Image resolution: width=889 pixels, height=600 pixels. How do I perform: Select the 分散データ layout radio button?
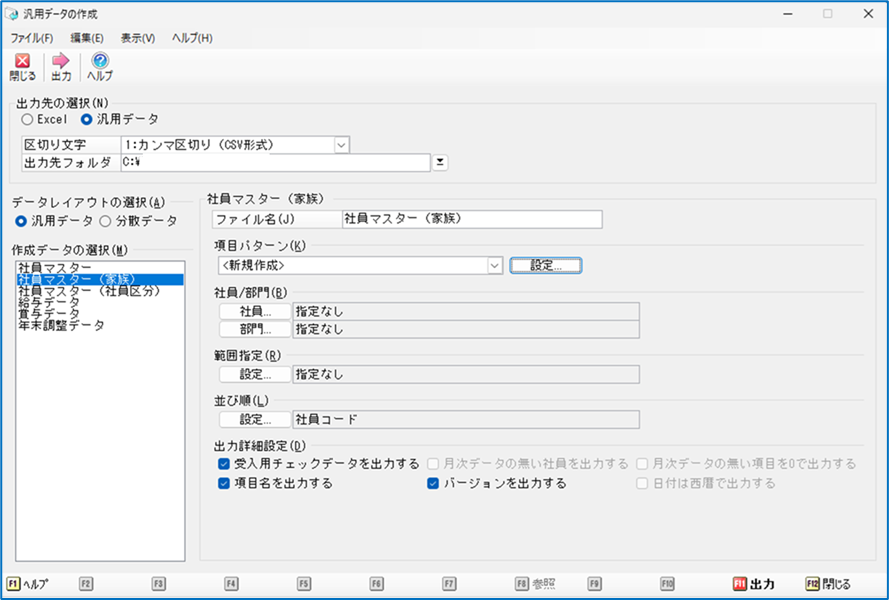coord(104,221)
